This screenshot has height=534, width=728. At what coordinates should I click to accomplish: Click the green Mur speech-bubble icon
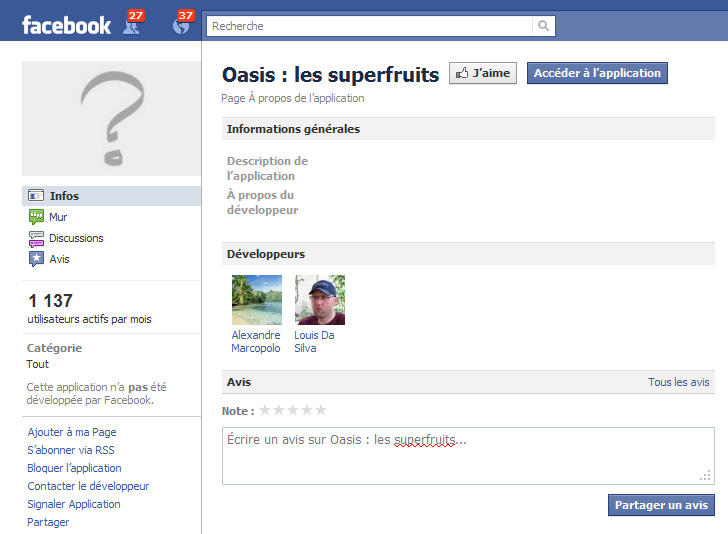coord(36,217)
